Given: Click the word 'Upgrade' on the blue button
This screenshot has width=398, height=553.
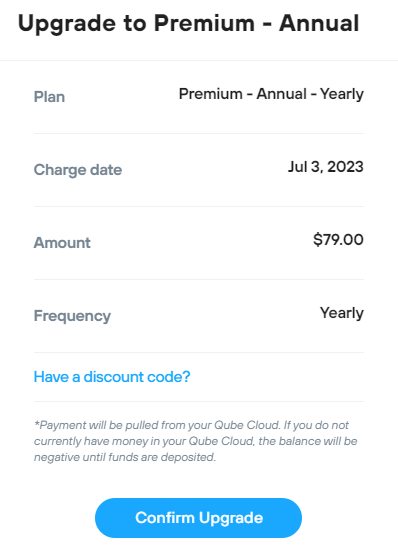Looking at the screenshot, I should tap(231, 518).
